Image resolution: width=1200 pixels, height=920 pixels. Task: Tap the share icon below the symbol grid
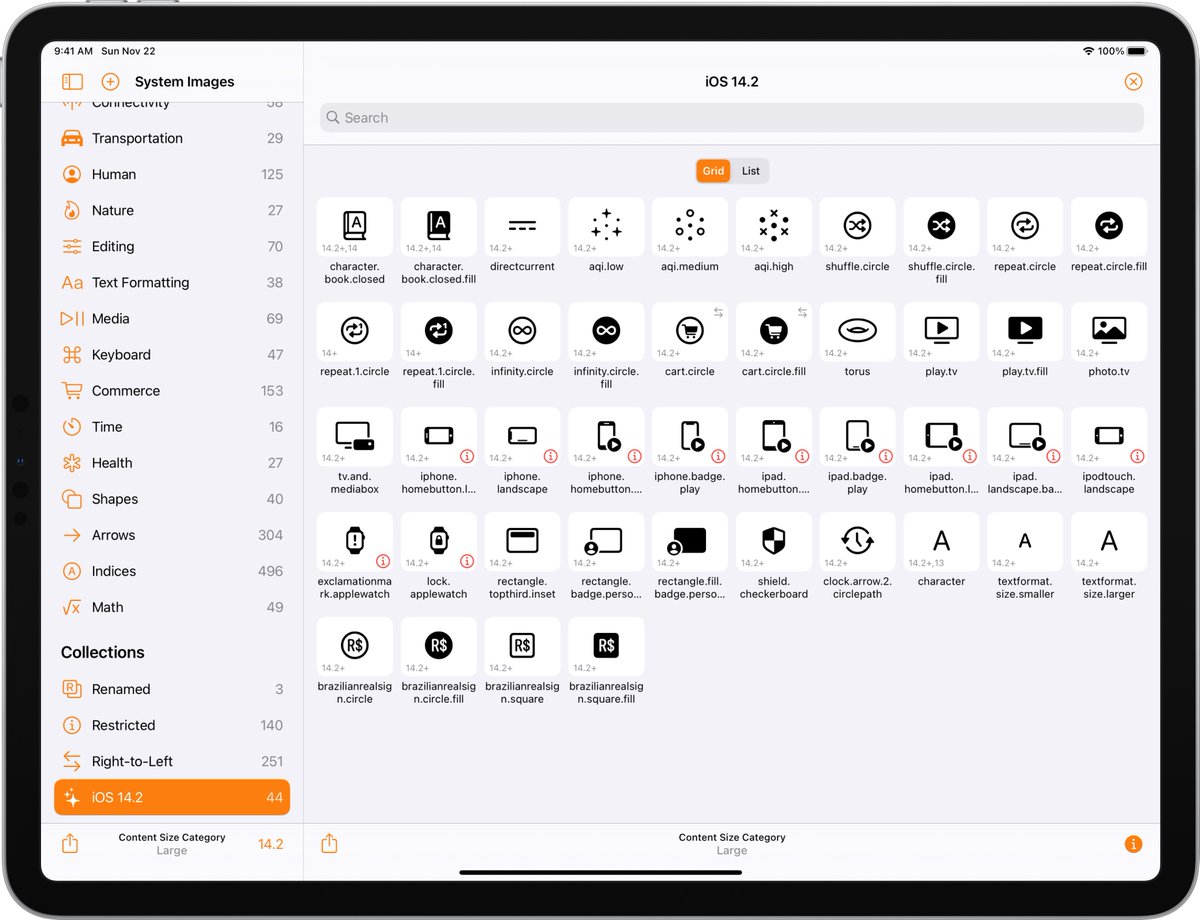click(329, 844)
